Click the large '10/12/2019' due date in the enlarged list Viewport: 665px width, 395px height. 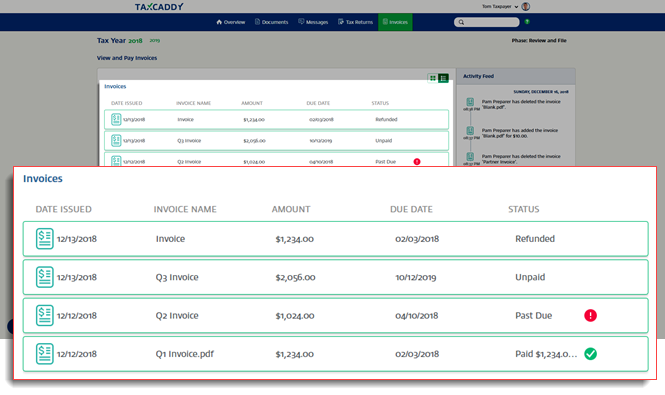pos(416,277)
